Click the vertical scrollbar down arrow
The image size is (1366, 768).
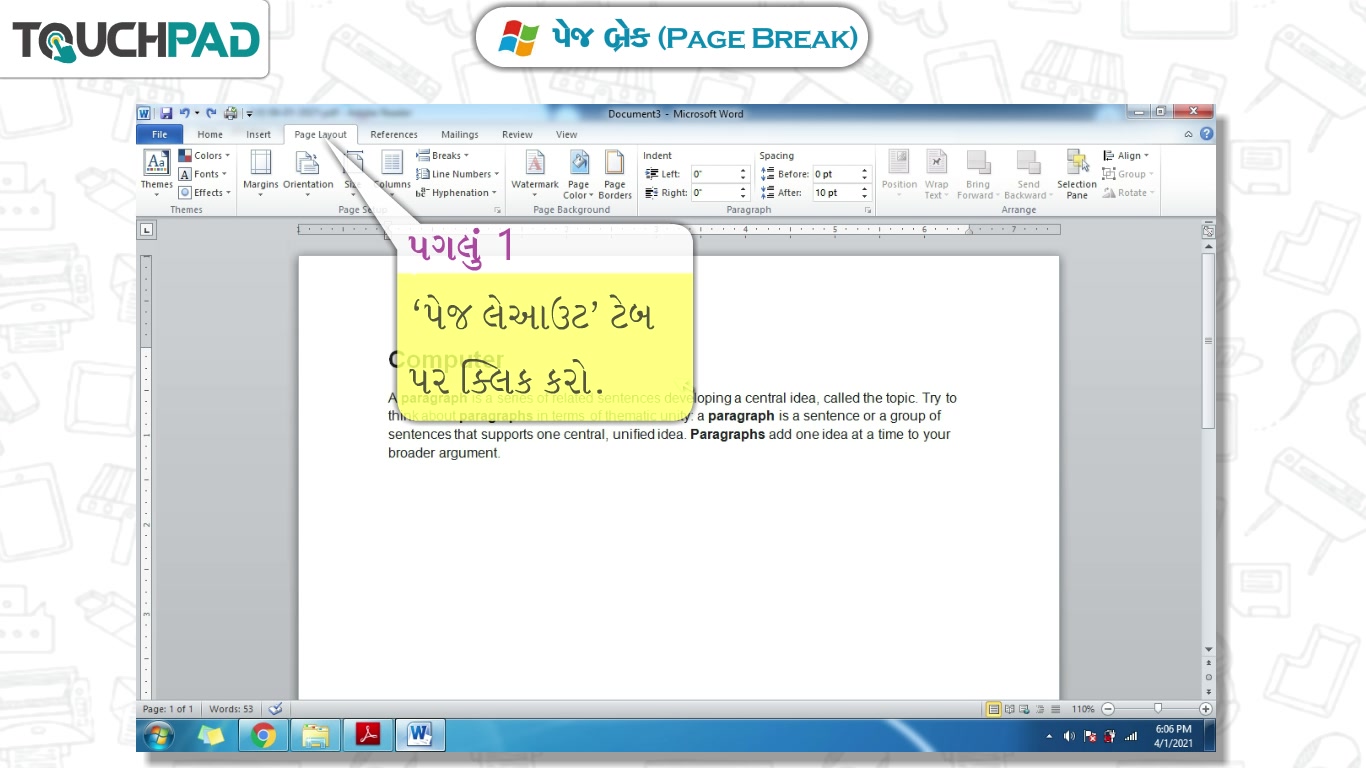[x=1208, y=650]
